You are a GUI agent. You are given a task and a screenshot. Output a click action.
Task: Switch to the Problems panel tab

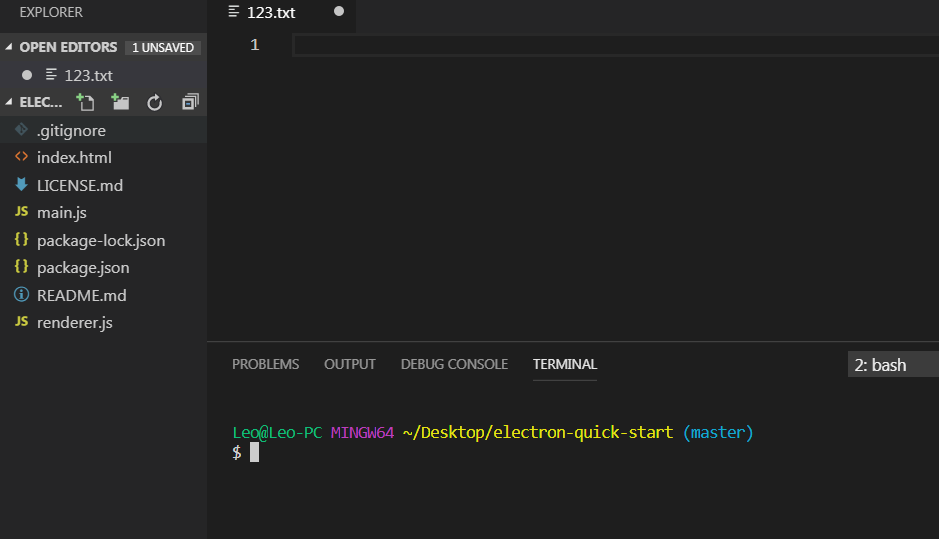coord(265,364)
